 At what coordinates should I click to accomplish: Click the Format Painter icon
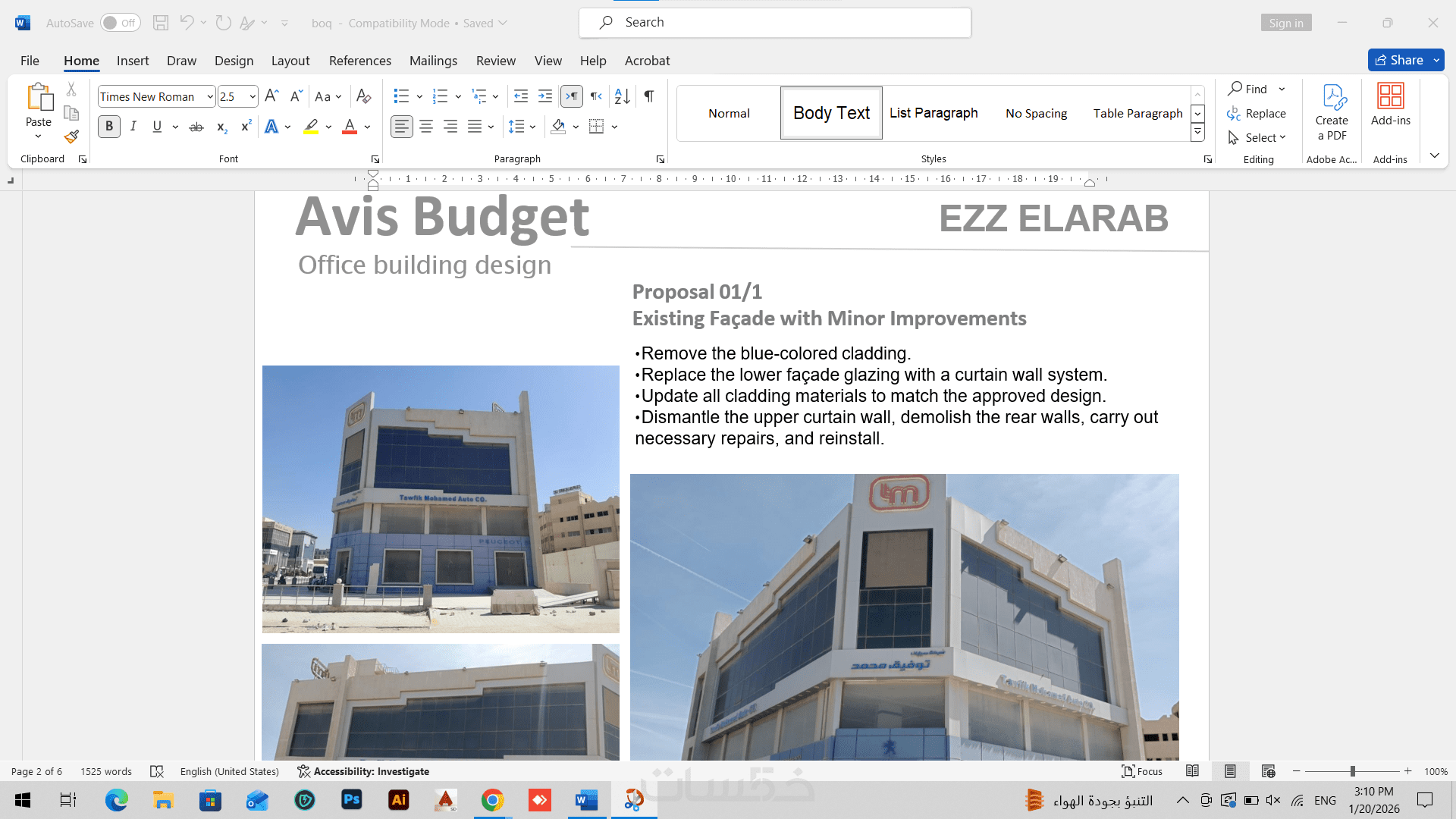tap(71, 137)
